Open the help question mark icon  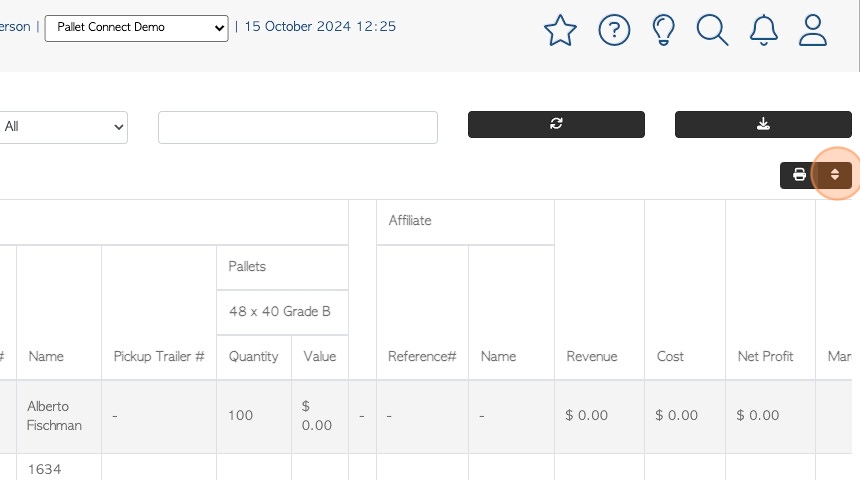pos(614,30)
